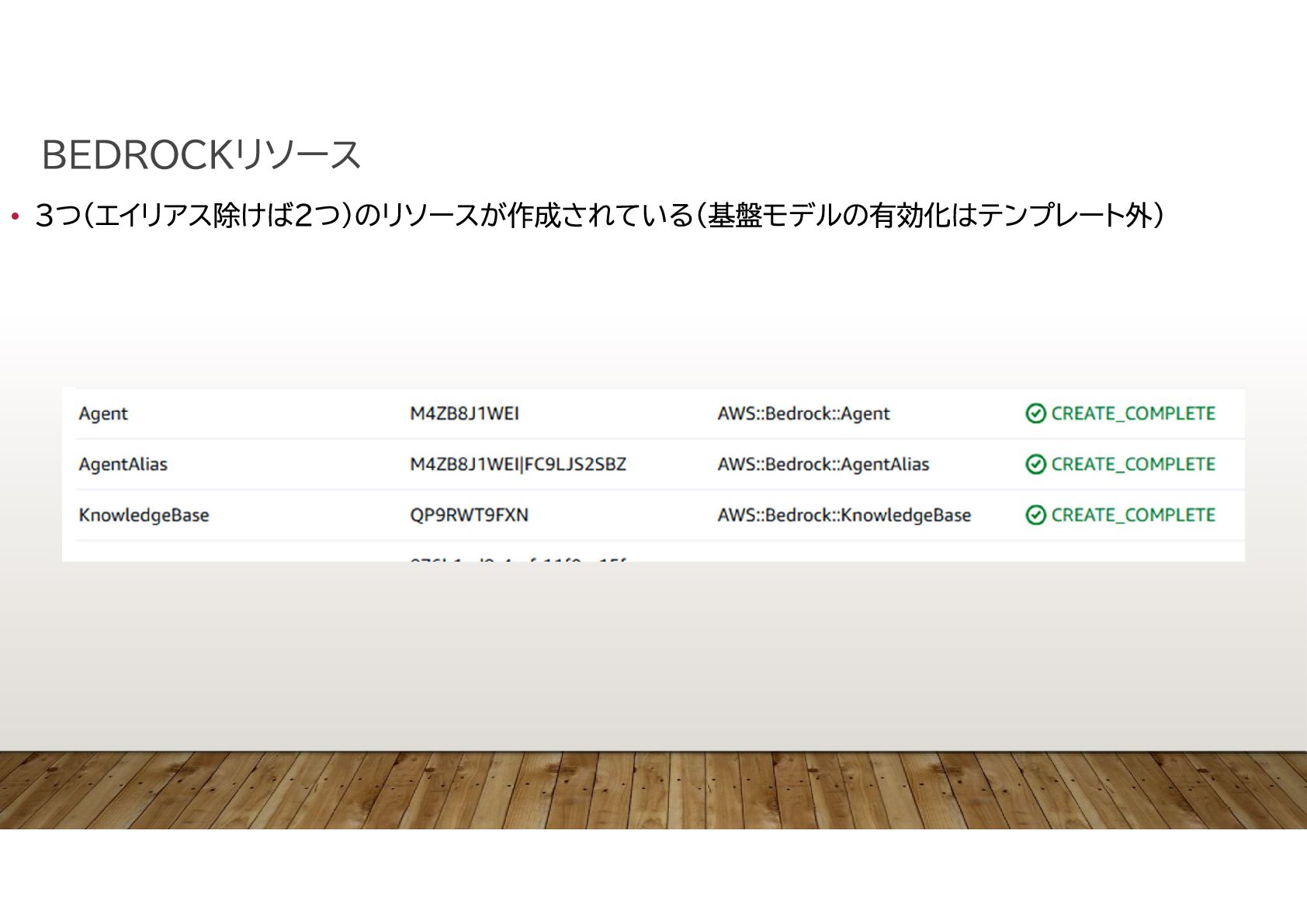Click the AgentAlias row's green check icon
This screenshot has width=1307, height=924.
click(1035, 464)
